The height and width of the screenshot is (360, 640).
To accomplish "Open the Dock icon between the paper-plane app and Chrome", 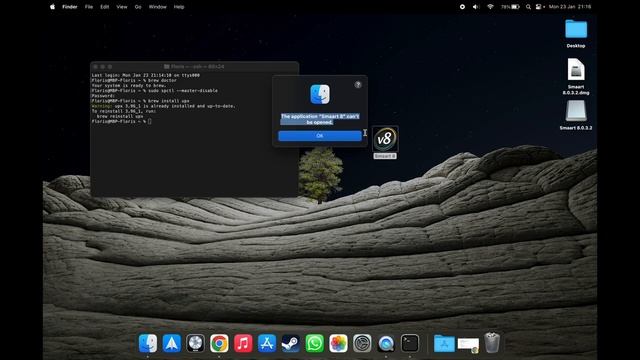I will point(196,343).
